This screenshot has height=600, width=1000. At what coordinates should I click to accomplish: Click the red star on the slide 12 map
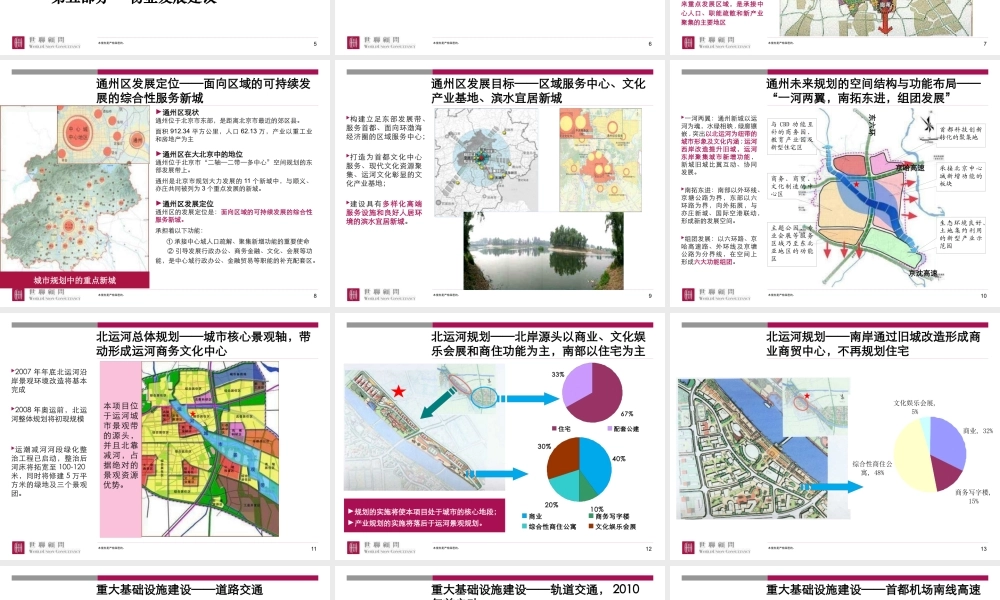pyautogui.click(x=399, y=391)
